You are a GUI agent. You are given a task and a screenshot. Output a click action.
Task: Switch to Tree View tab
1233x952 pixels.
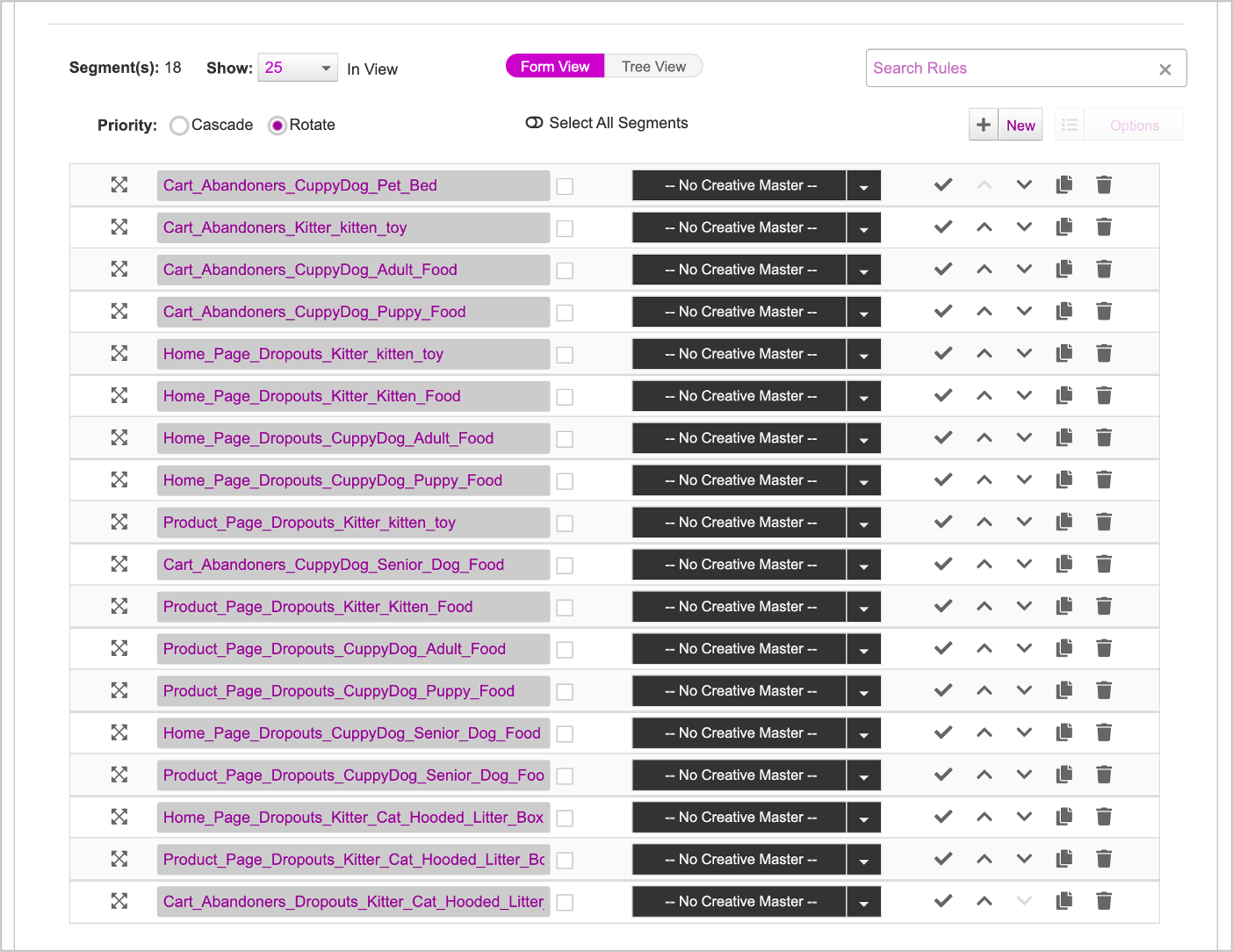(x=653, y=66)
